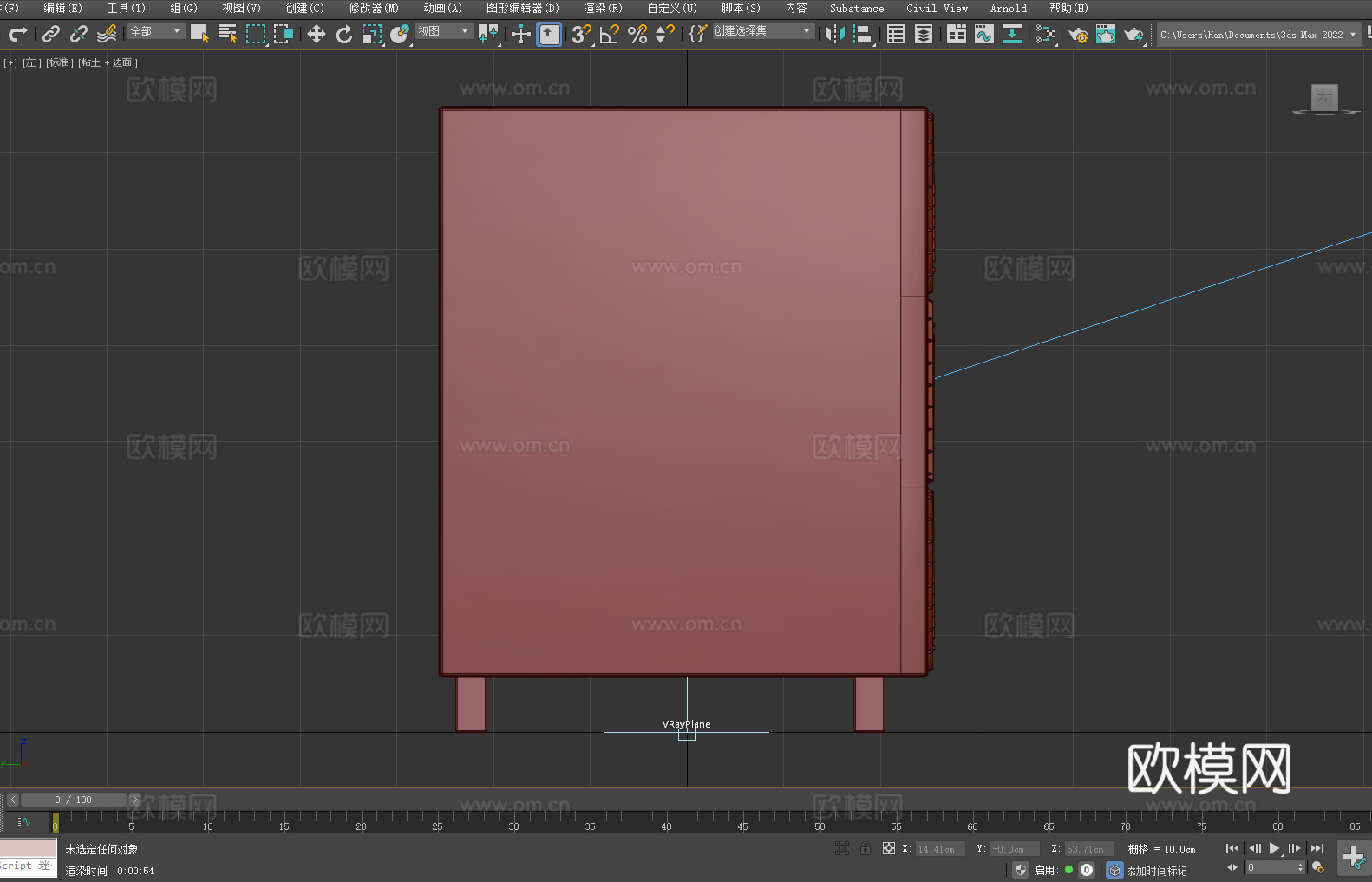Toggle Keyboard Shortcut Override button
The width and height of the screenshot is (1372, 882).
coord(549,34)
